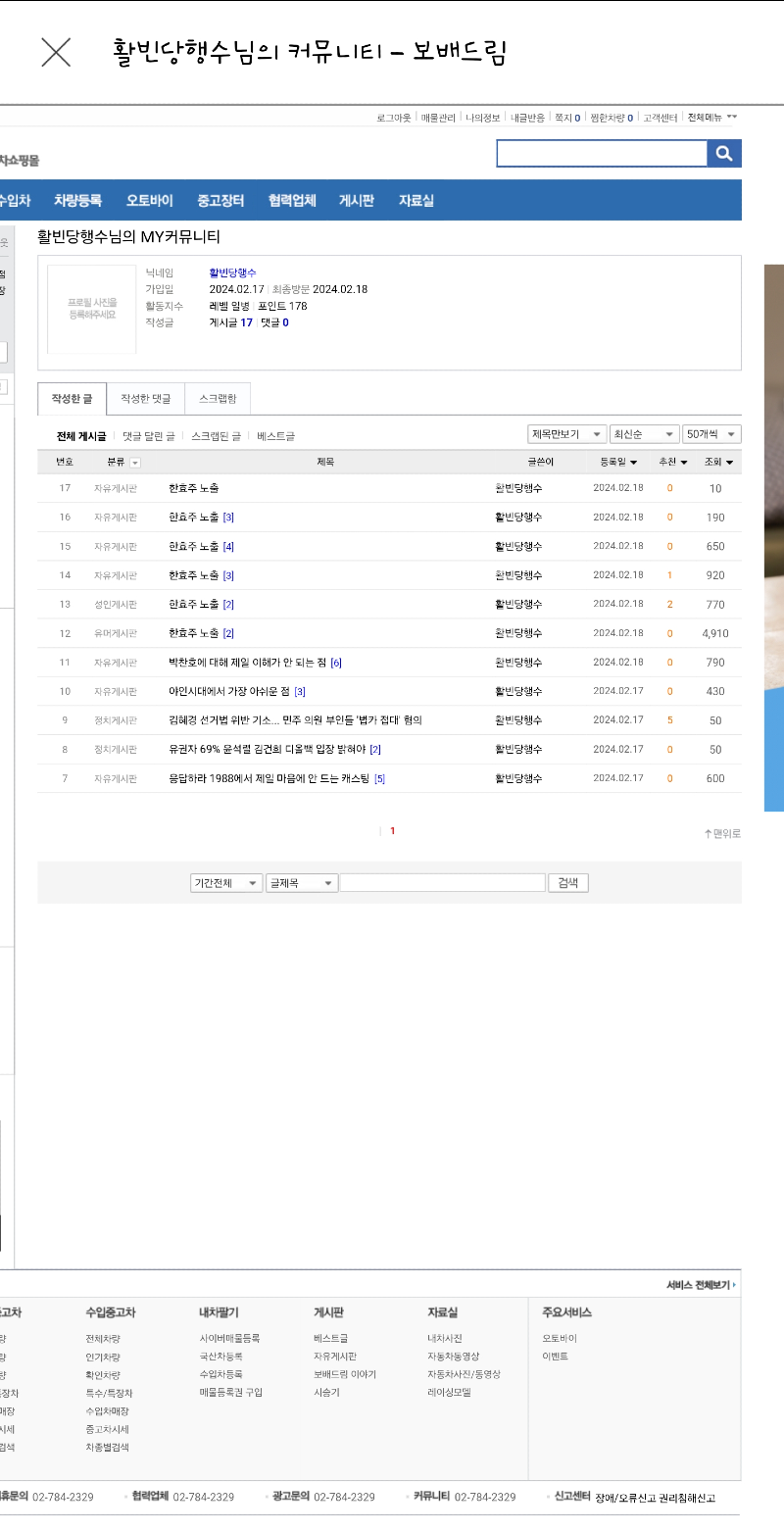
Task: Open 중고장터 in the blue nav bar
Action: (x=220, y=201)
